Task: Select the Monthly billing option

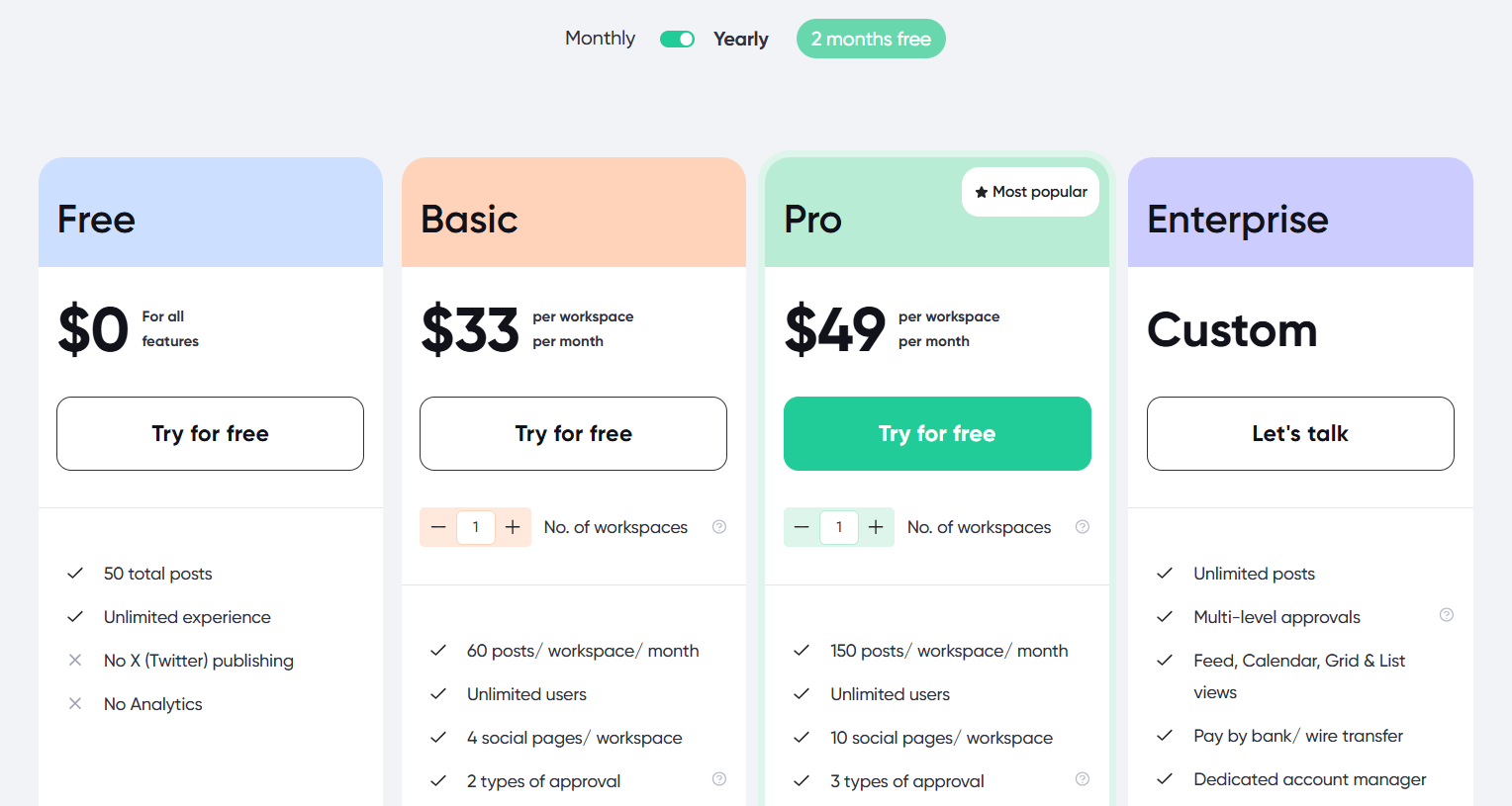Action: [600, 39]
